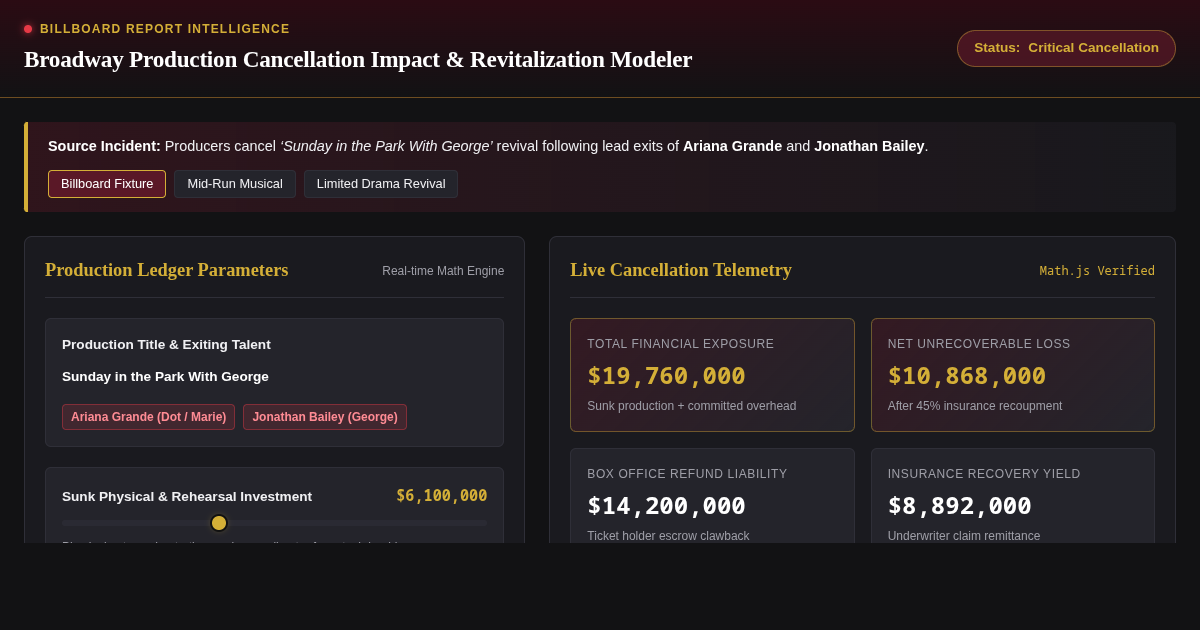Click the Production Title & Exiting Talent label
Screen dimensions: 1200x630
(x=166, y=345)
